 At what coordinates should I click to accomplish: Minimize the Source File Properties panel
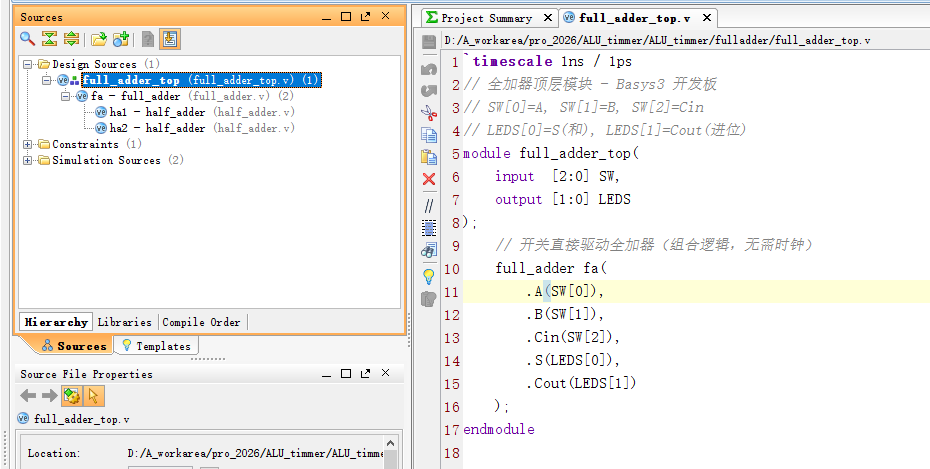click(326, 374)
